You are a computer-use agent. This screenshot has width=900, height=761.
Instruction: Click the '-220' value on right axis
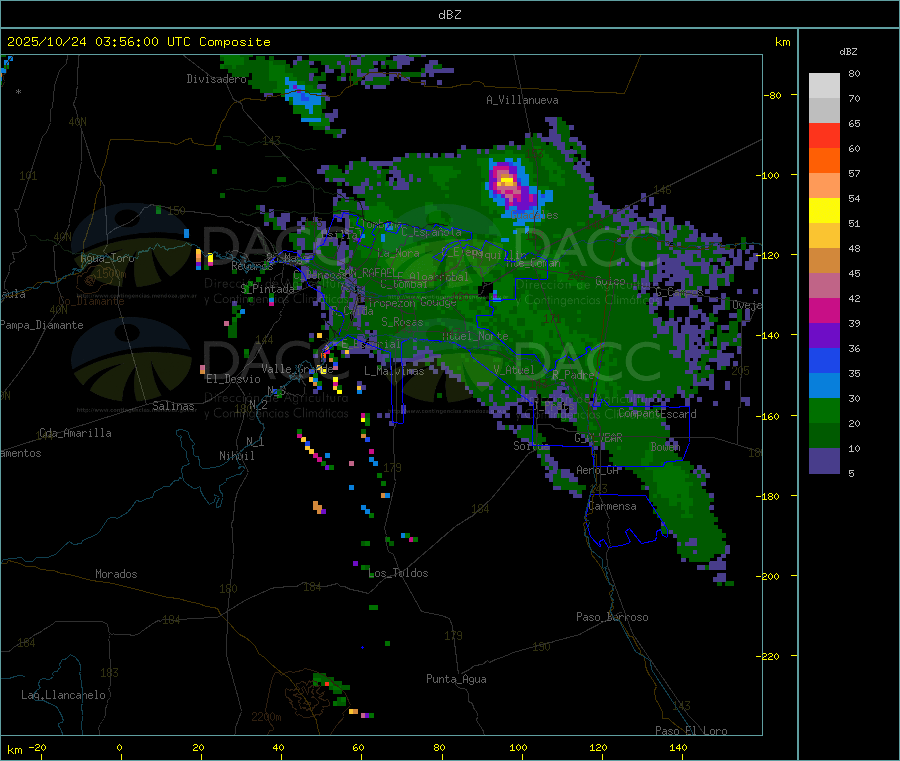coord(769,656)
